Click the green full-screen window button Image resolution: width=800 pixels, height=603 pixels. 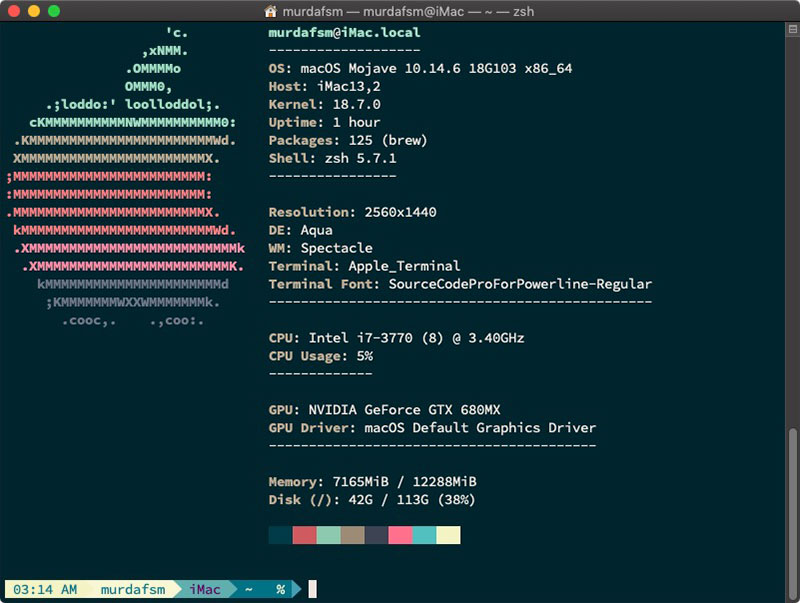pyautogui.click(x=54, y=11)
